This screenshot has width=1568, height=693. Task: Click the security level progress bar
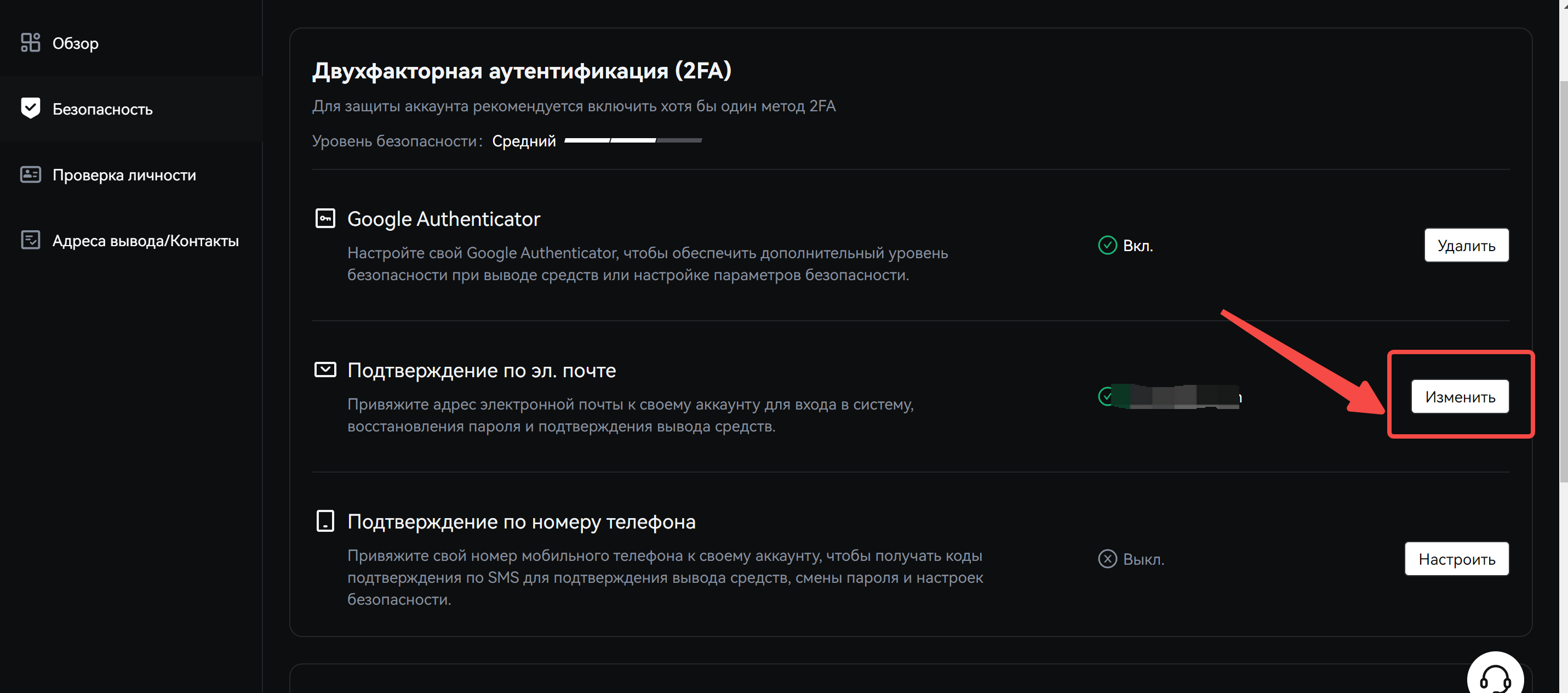633,141
